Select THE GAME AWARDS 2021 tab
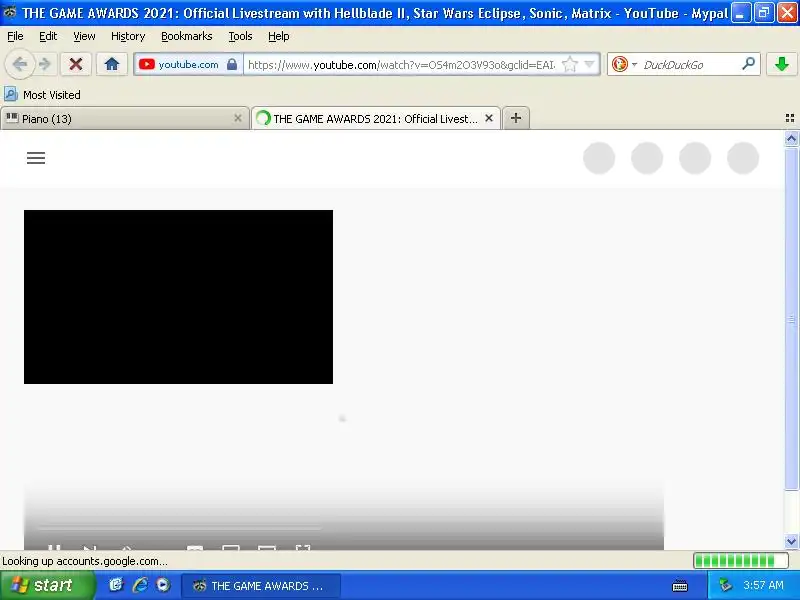The image size is (800, 600). tap(376, 119)
